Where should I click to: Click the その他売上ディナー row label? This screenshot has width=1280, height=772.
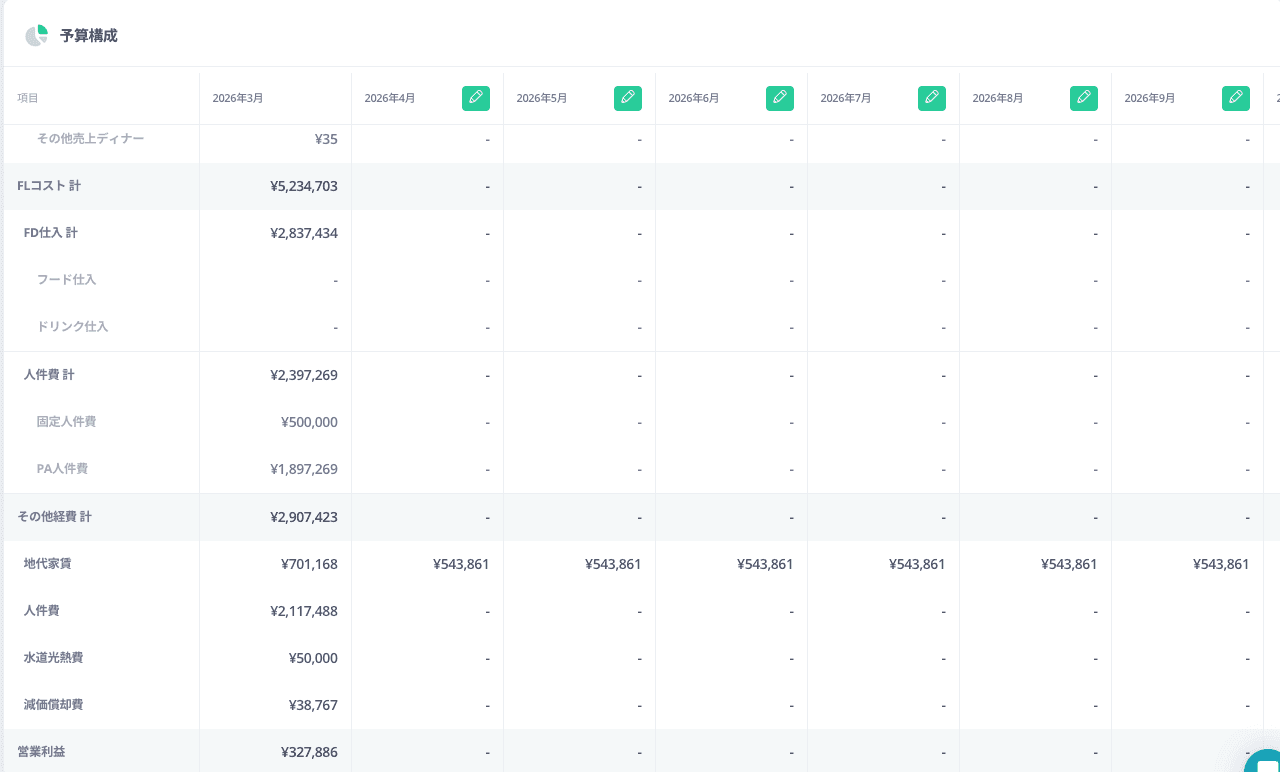click(90, 139)
